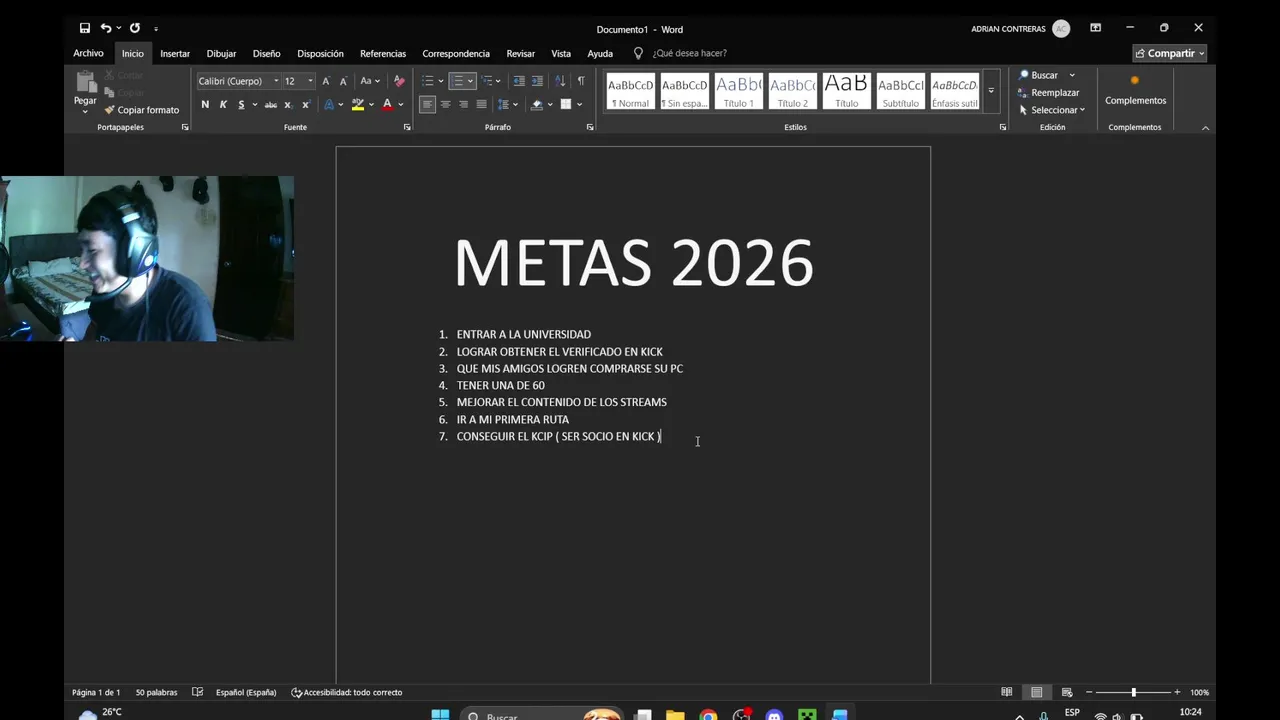Click the Compartir button

[x=1170, y=53]
